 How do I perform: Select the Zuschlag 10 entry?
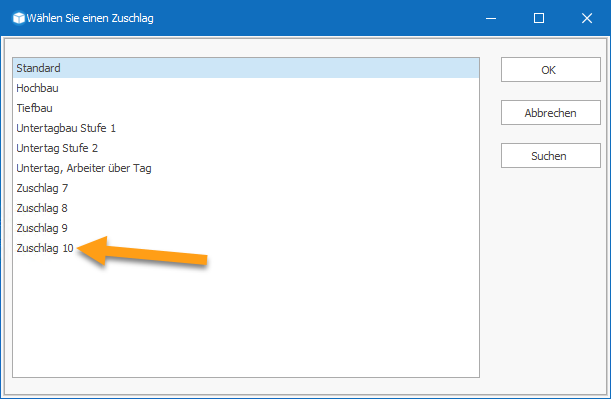(x=246, y=248)
